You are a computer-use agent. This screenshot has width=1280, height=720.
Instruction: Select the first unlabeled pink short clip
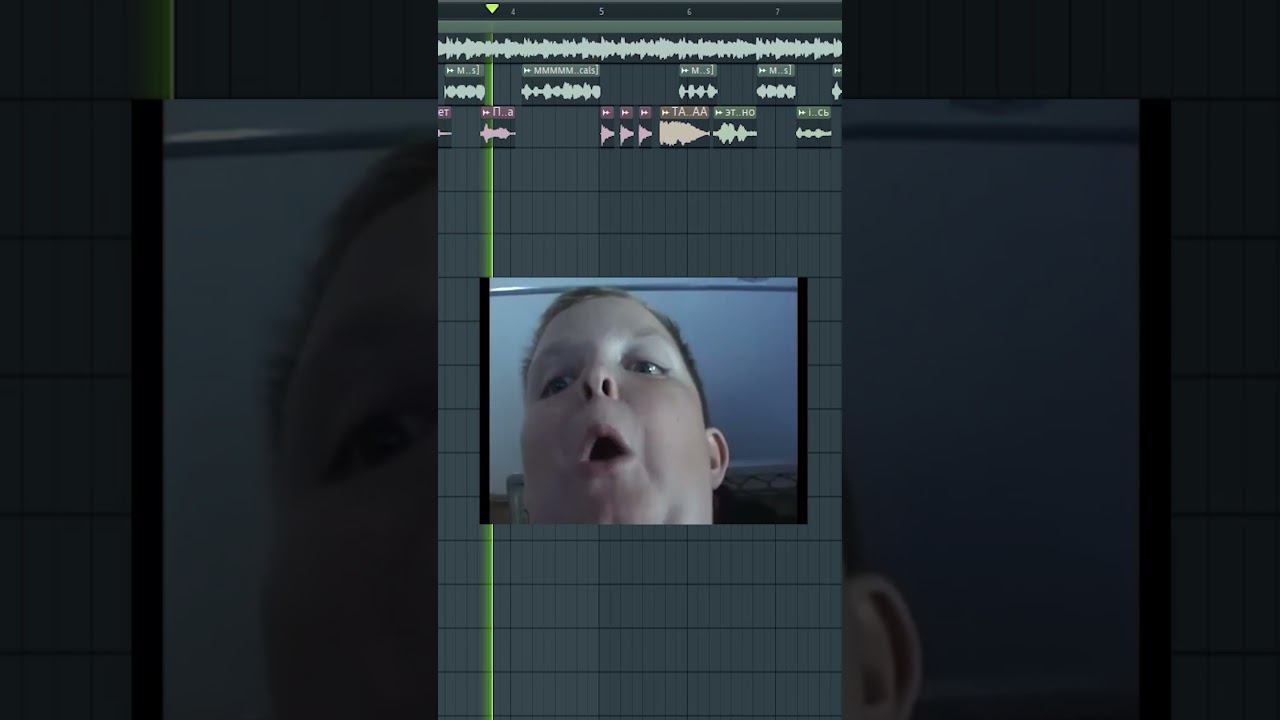coord(607,126)
